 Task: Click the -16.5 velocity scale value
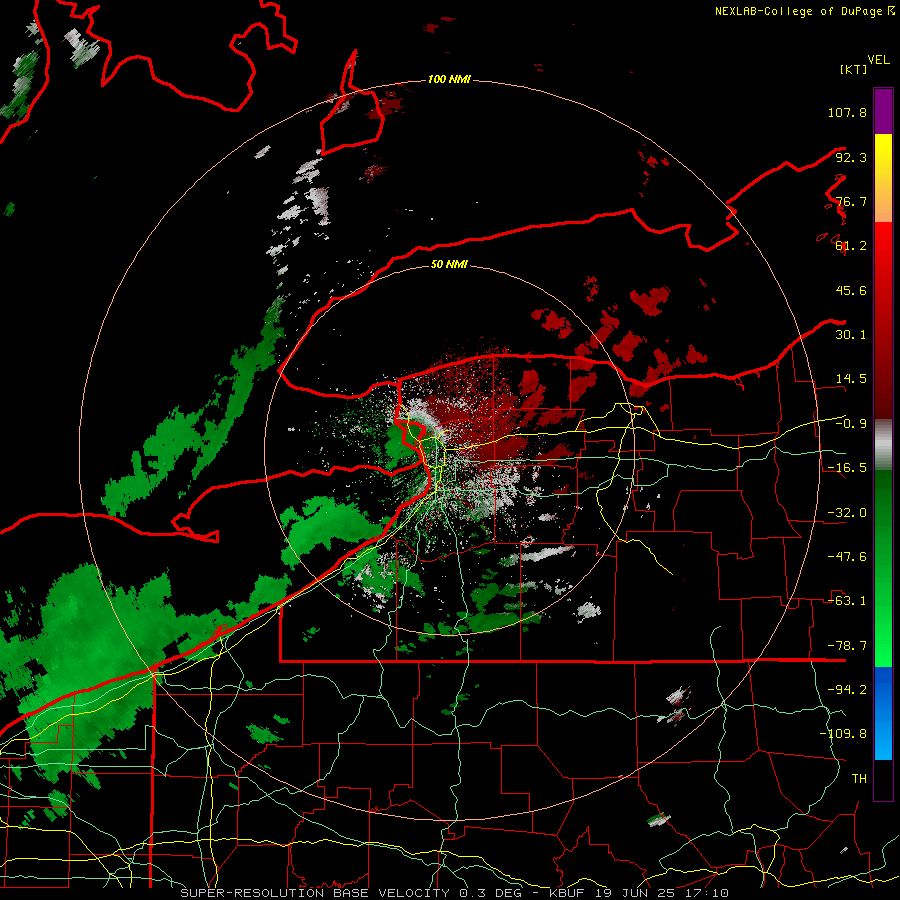[x=847, y=468]
